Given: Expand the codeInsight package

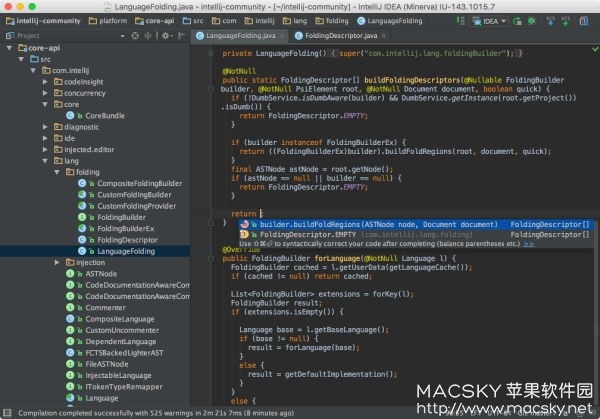Looking at the screenshot, I should 45,82.
